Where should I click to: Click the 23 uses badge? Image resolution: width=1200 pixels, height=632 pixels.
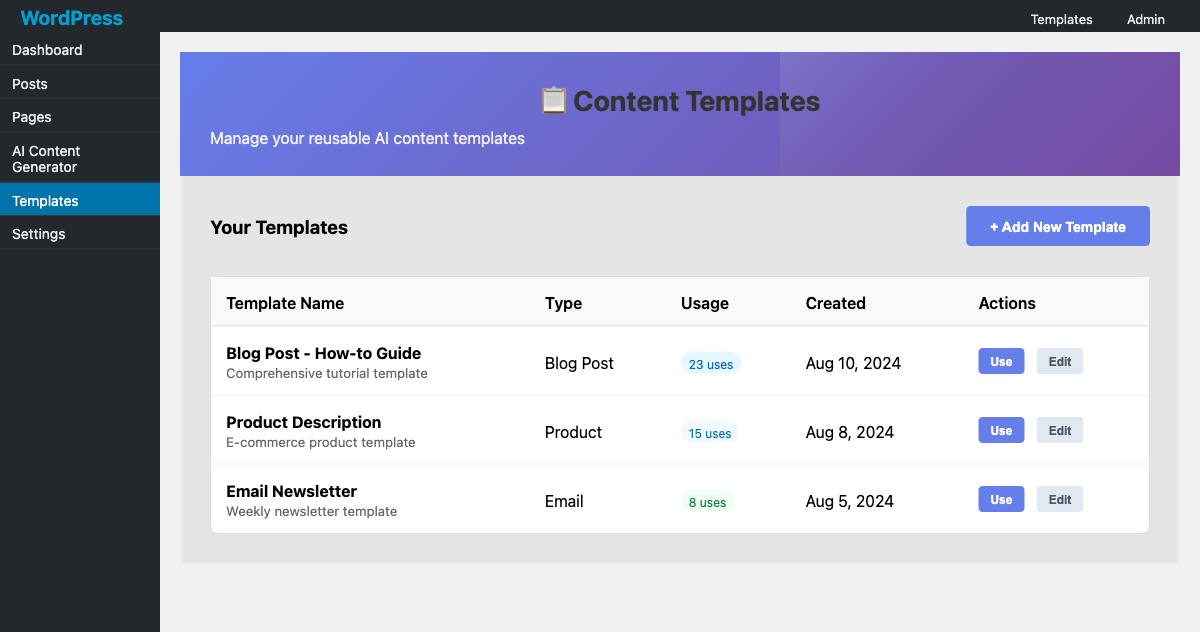tap(710, 364)
